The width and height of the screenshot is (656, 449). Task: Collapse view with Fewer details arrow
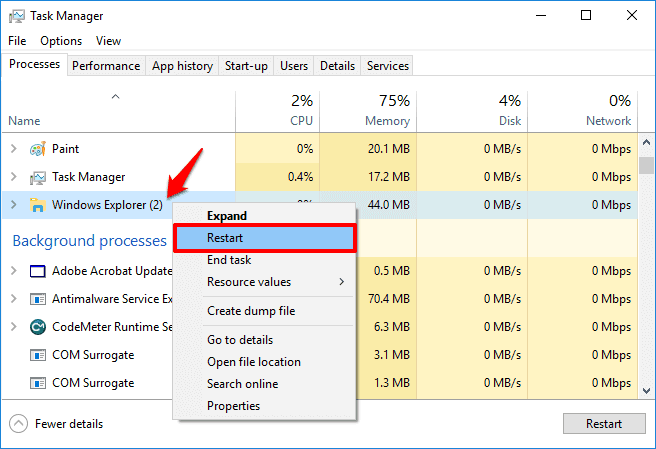click(18, 424)
